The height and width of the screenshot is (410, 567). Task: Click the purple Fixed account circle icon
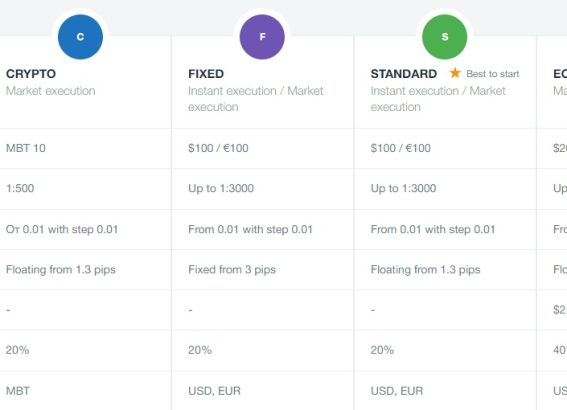[x=262, y=37]
